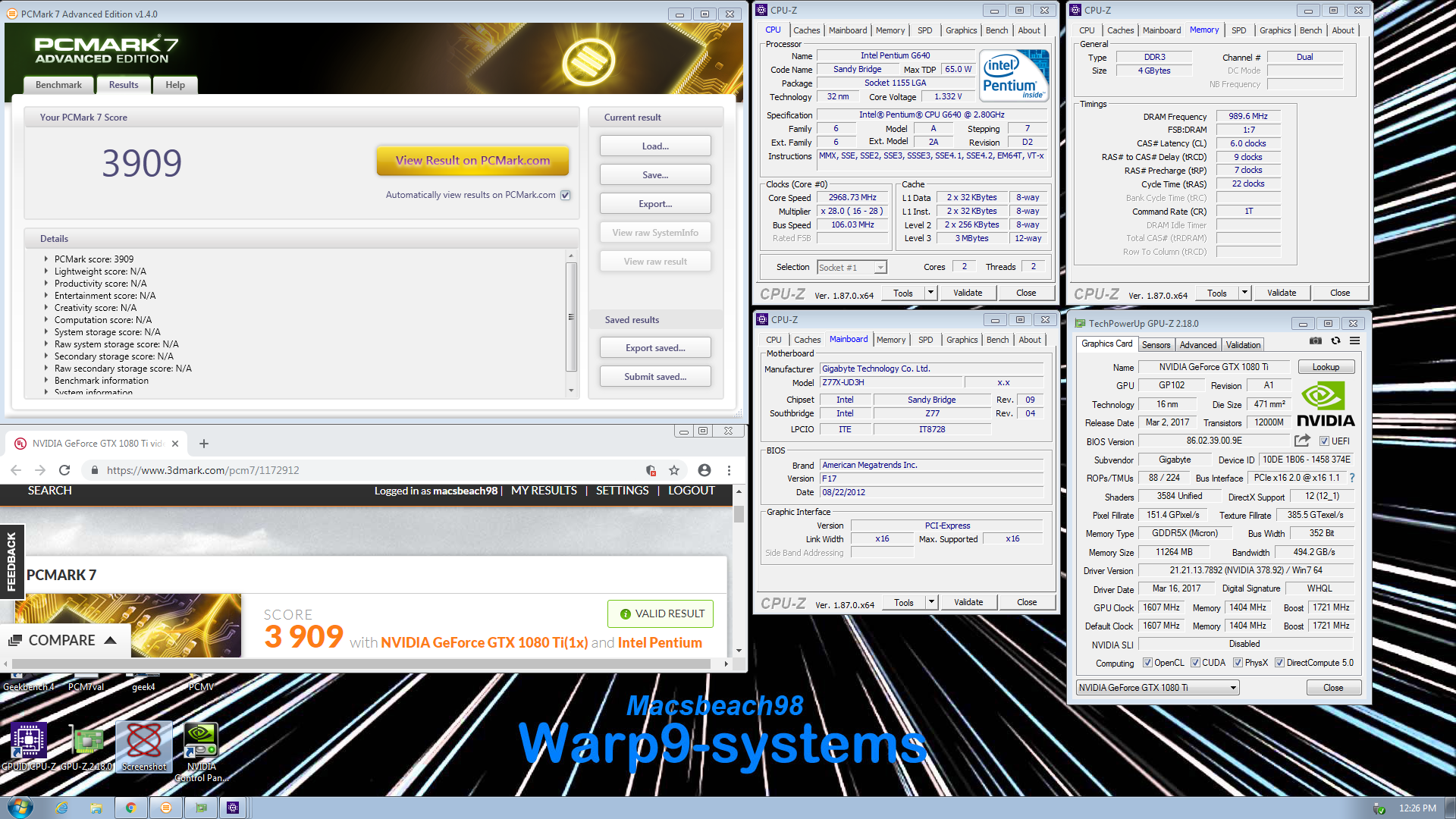Click the NVIDIA Control Panel desktop shortcut
This screenshot has height=819, width=1456.
(201, 752)
